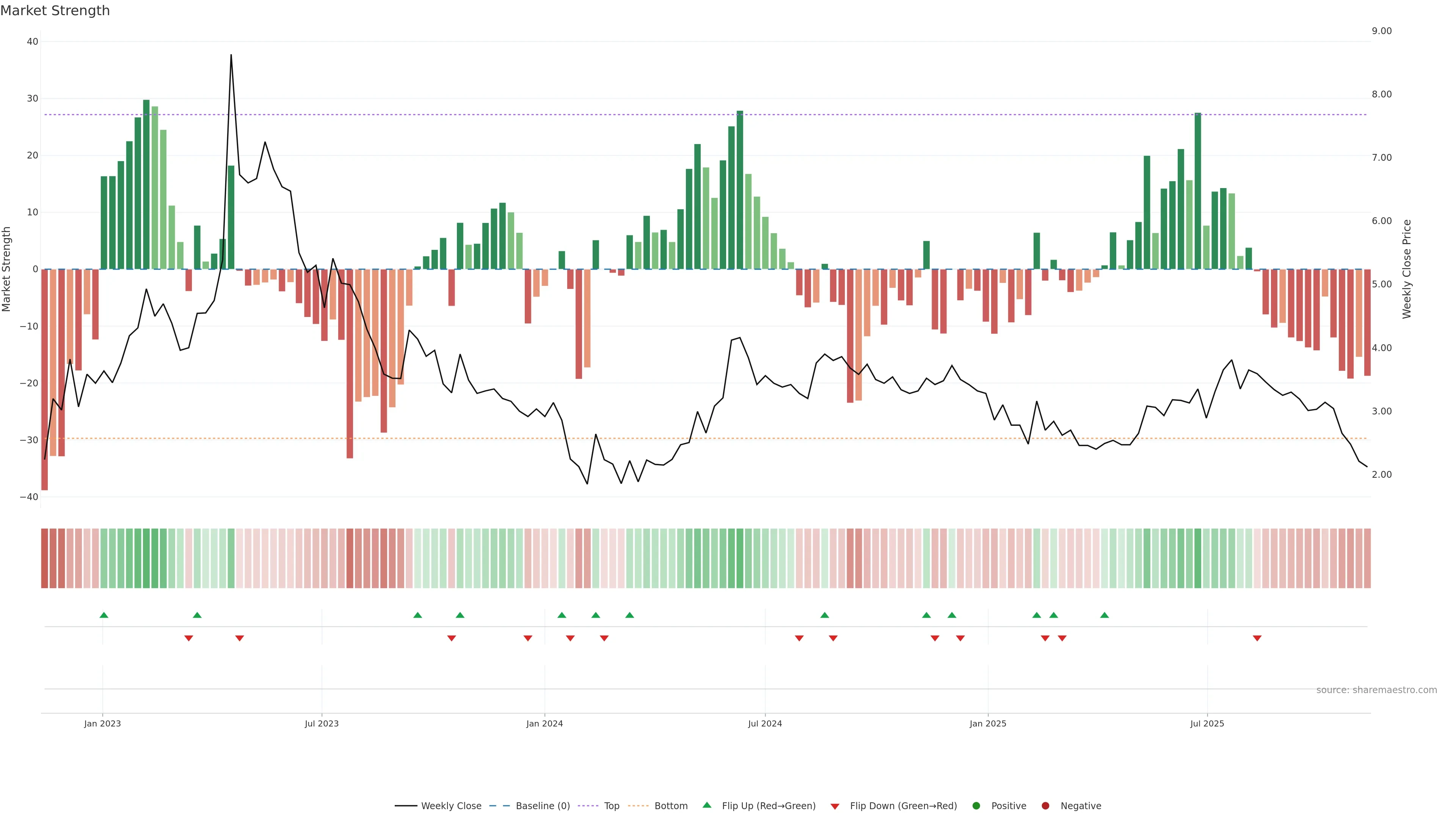Screen dimensions: 1456x819
Task: Toggle the Weekly Close legend line icon
Action: [x=406, y=806]
